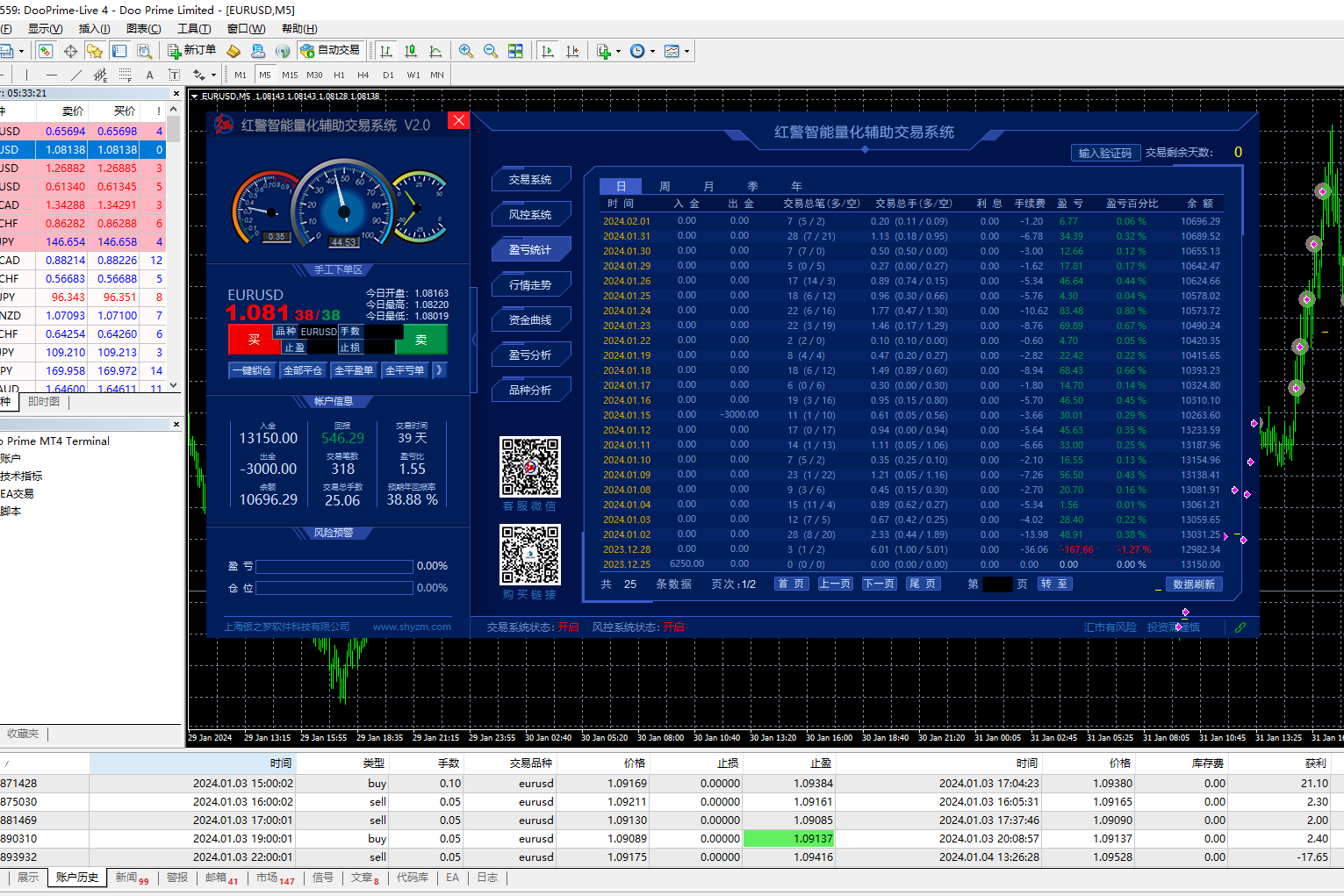Select the text label 'A' drawing tool
1344x896 pixels.
pos(149,75)
